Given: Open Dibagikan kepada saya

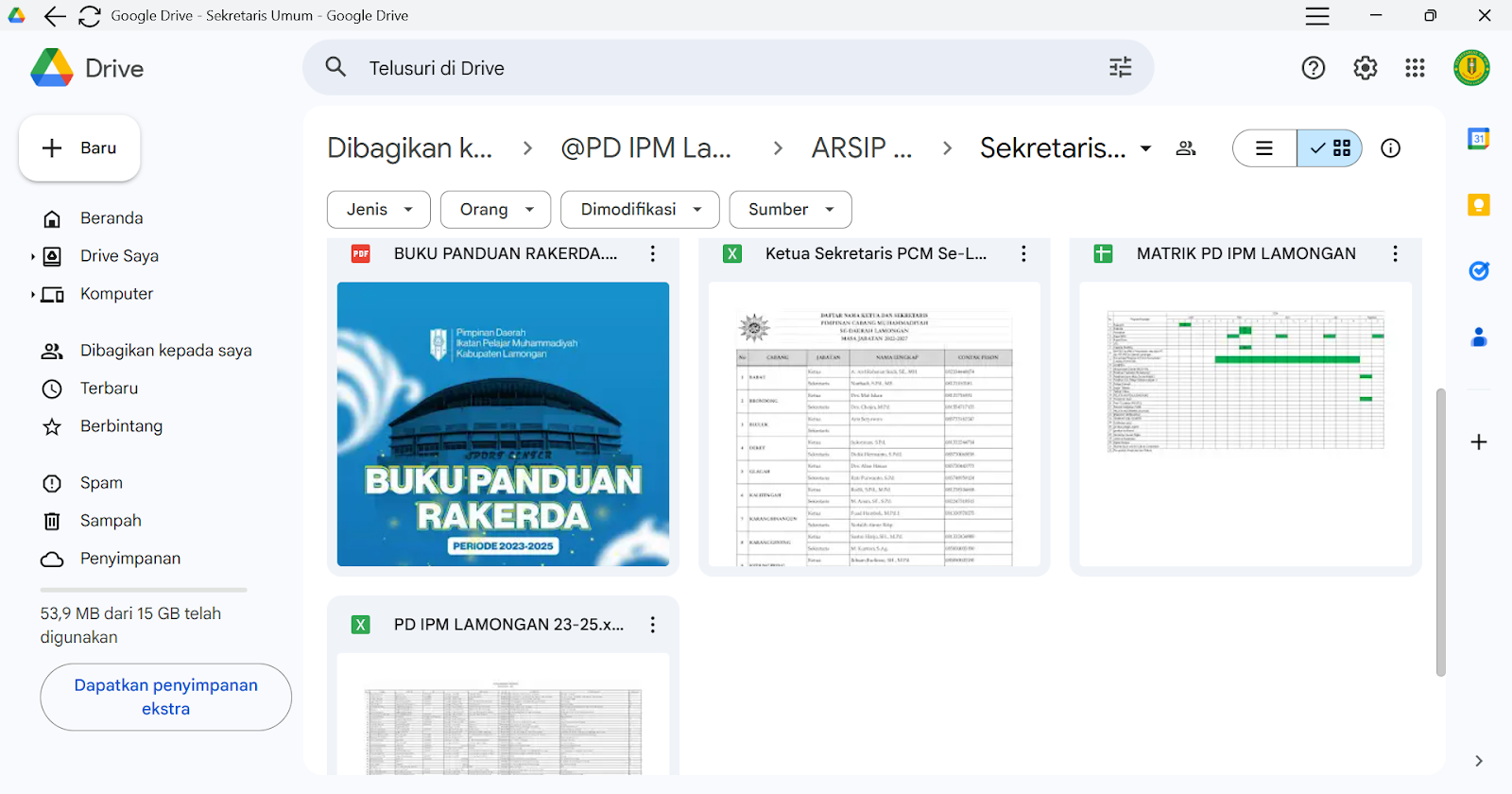Looking at the screenshot, I should (165, 351).
